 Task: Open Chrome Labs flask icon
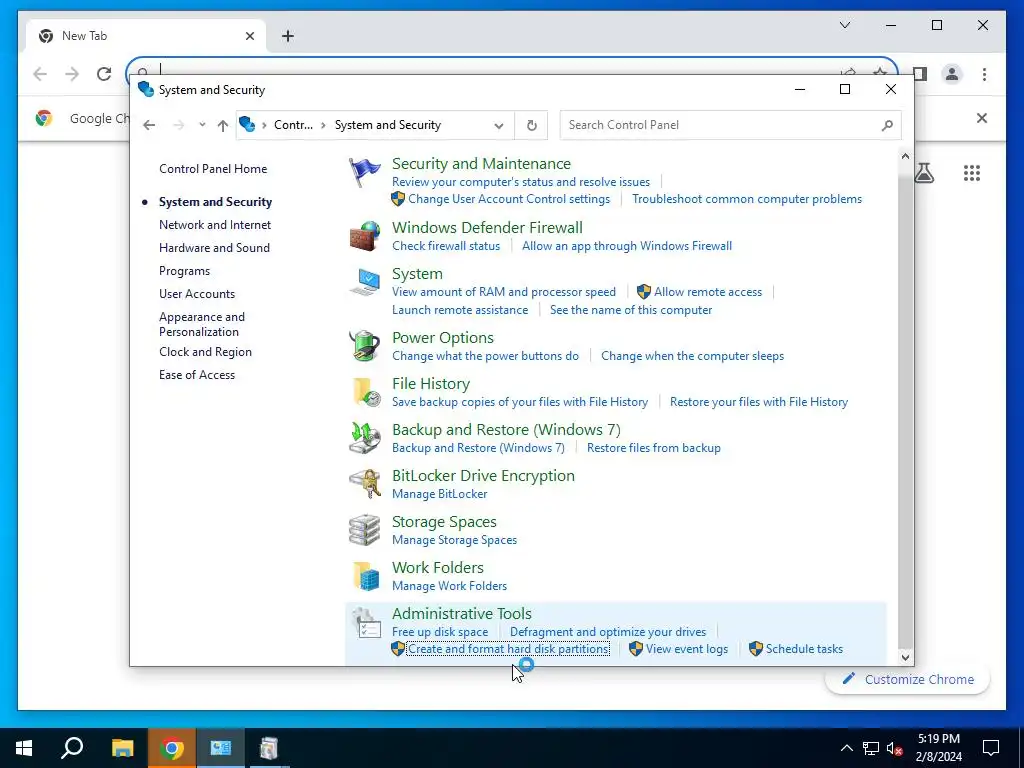(923, 173)
